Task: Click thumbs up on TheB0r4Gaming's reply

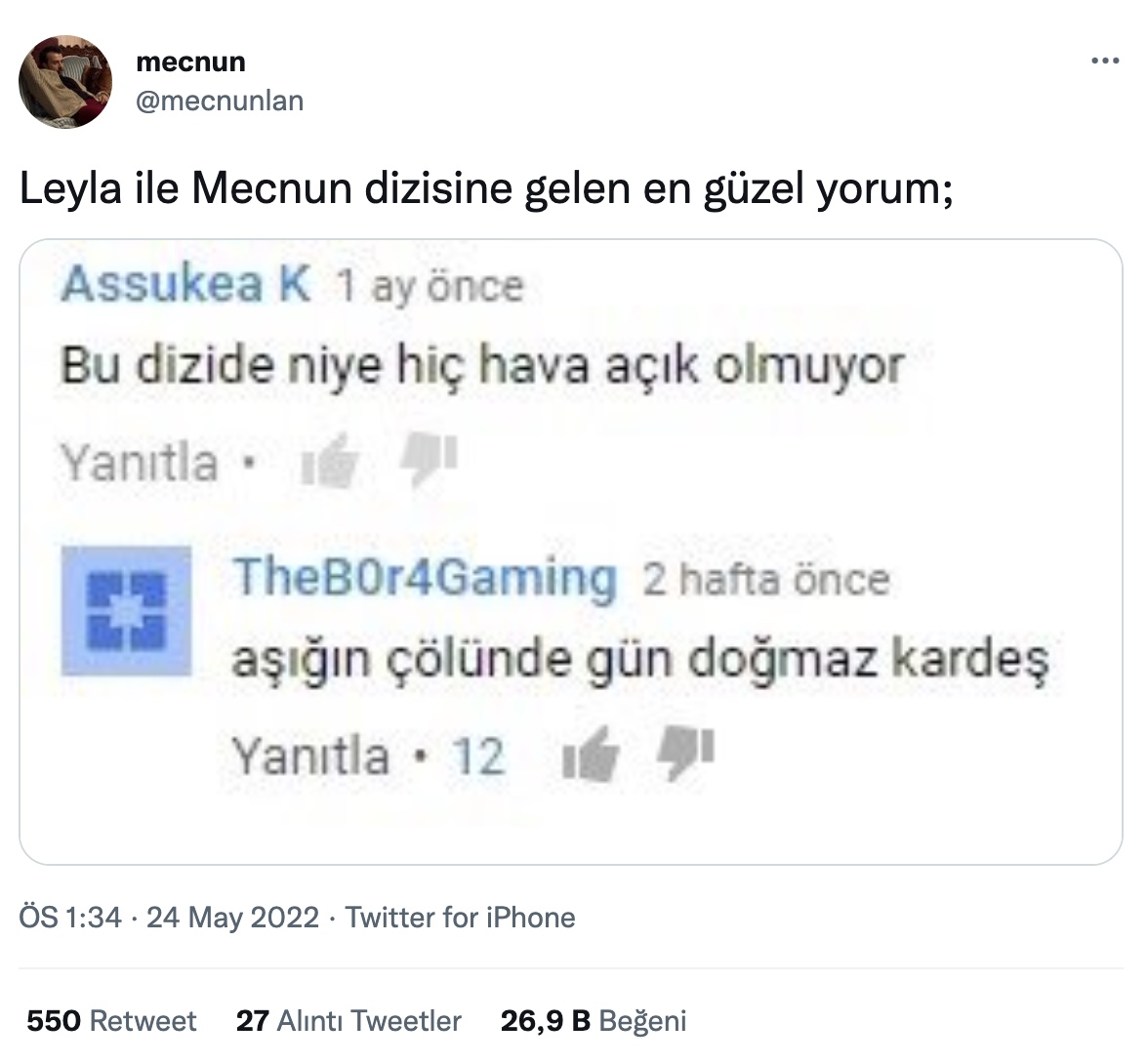Action: pyautogui.click(x=591, y=754)
